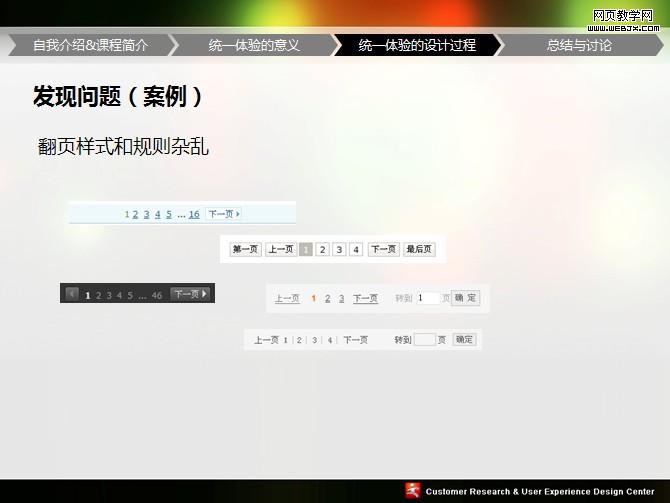Click the empty 转到 page input field
670x503 pixels.
(424, 340)
